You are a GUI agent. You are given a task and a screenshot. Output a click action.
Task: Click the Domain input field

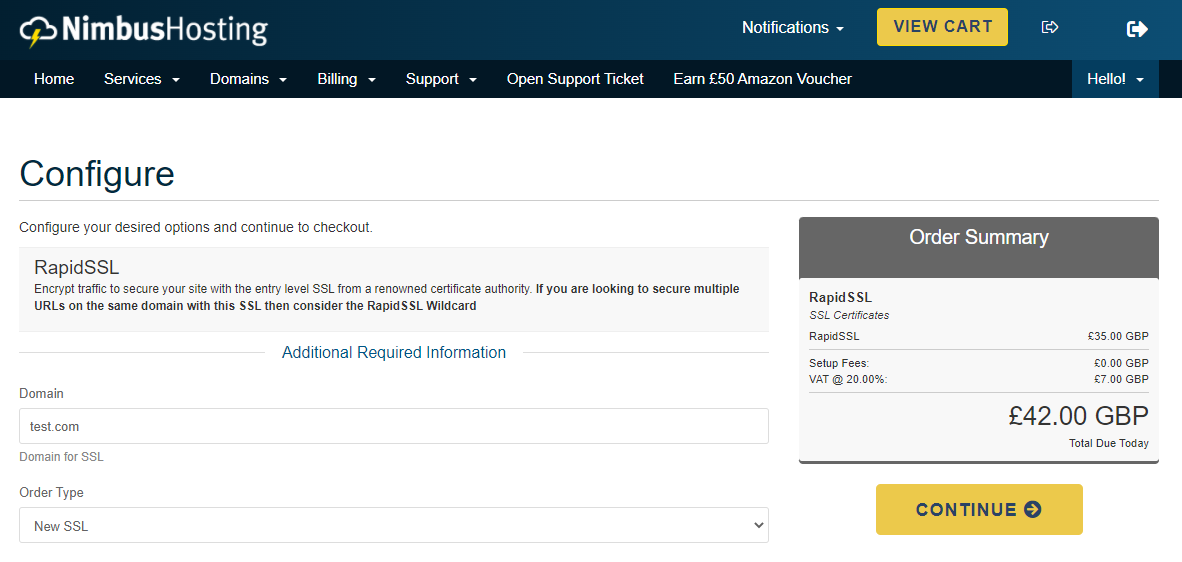click(x=393, y=426)
